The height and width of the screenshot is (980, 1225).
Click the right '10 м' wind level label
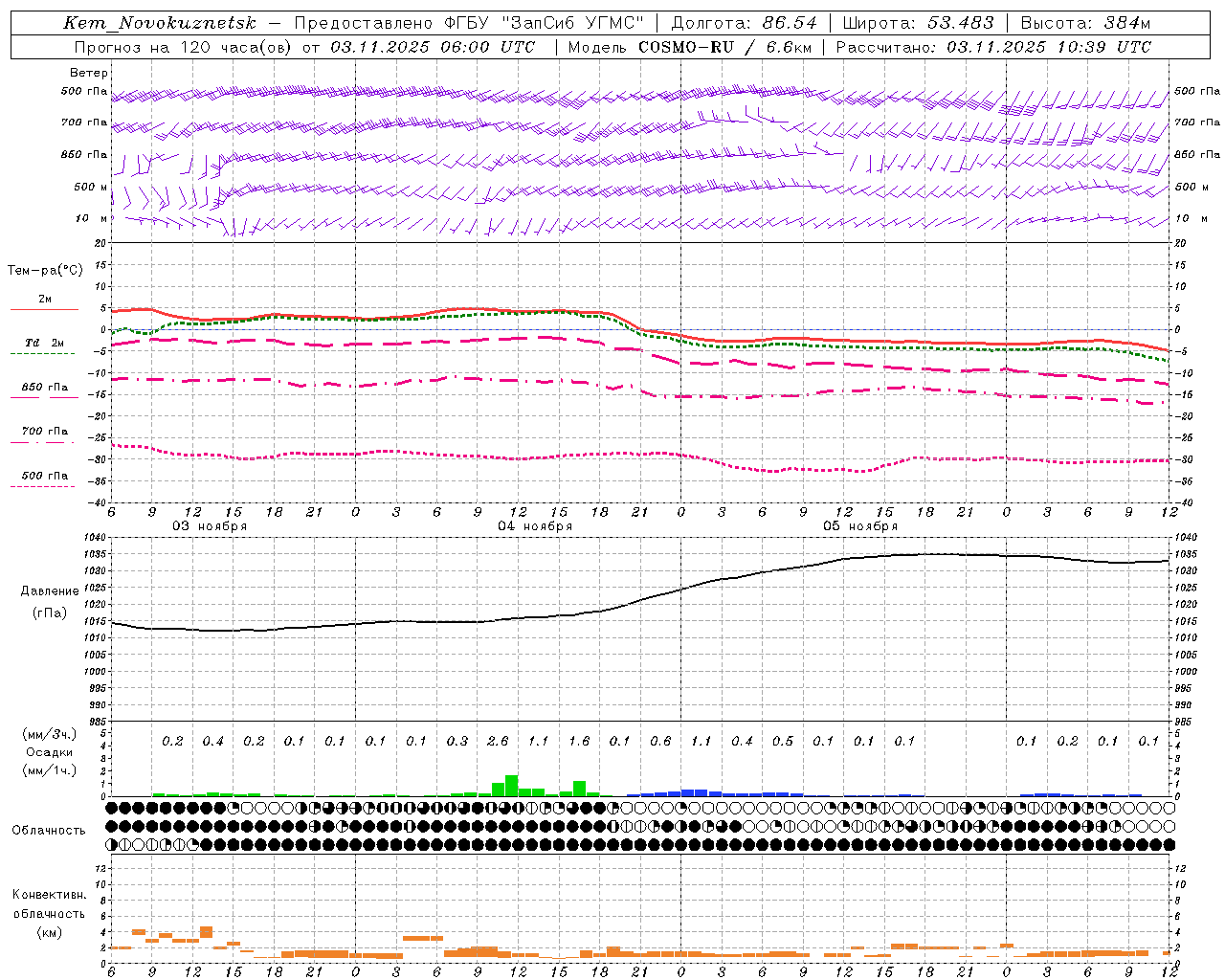[x=1190, y=218]
